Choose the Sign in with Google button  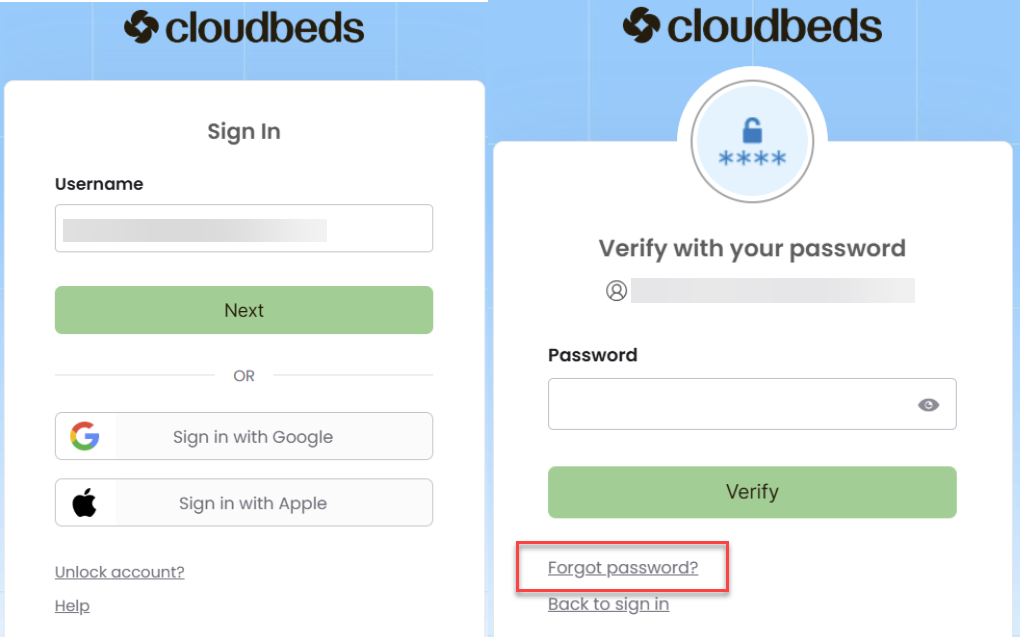tap(244, 436)
